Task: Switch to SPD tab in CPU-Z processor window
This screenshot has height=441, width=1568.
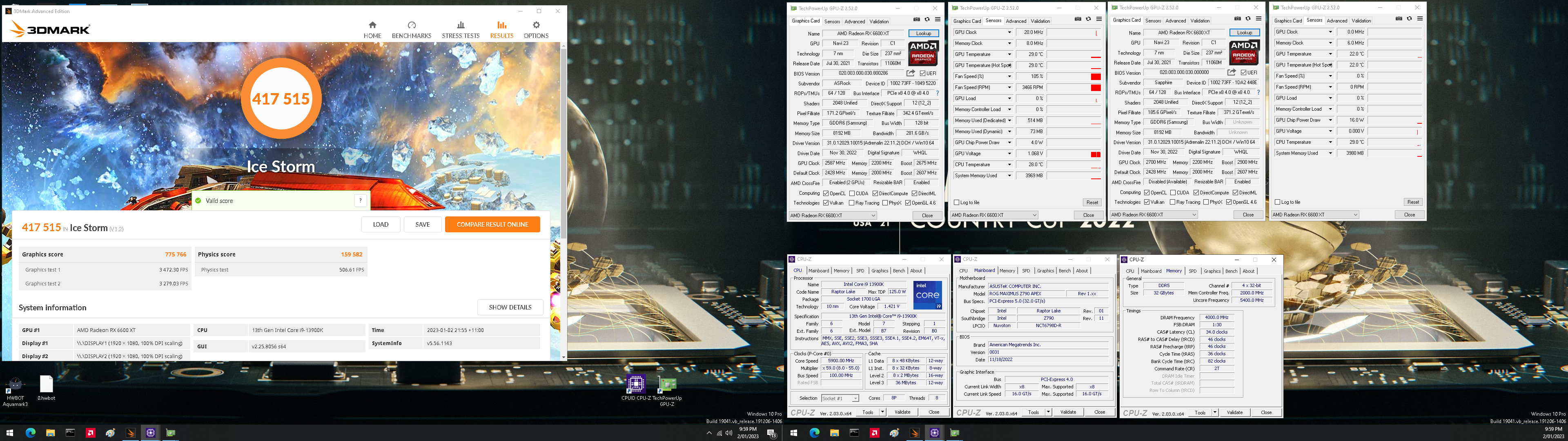Action: tap(860, 270)
